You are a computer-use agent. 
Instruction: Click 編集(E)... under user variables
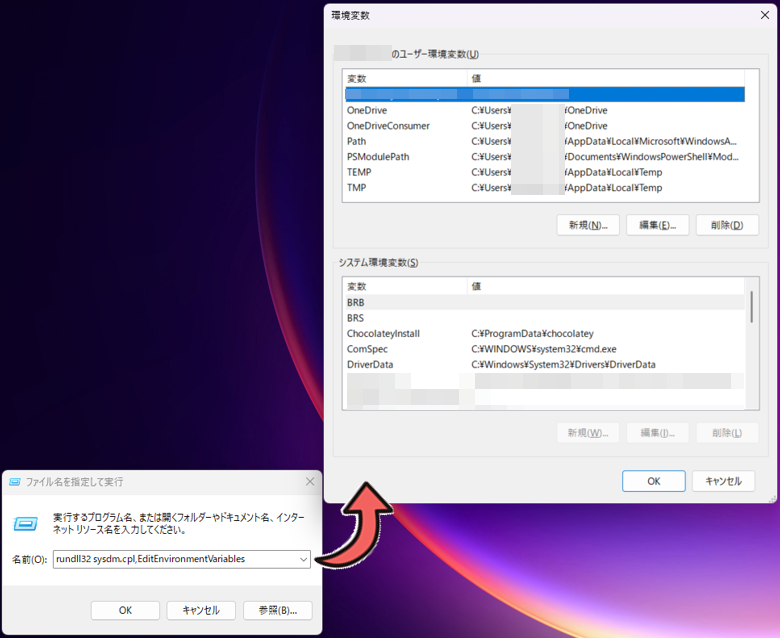click(x=658, y=225)
